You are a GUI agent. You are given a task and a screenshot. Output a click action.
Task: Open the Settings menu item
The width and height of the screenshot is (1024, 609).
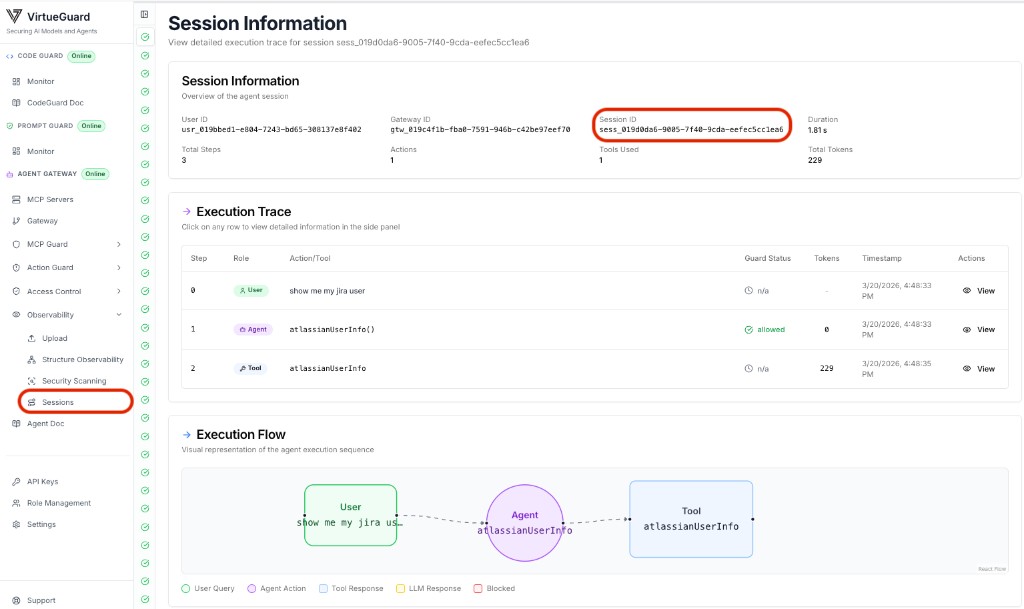coord(17,523)
